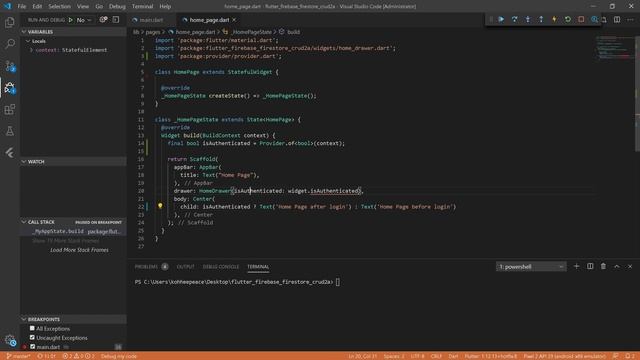Toggle the Uncaught Exceptions checkbox
The height and width of the screenshot is (360, 640).
(x=32, y=338)
